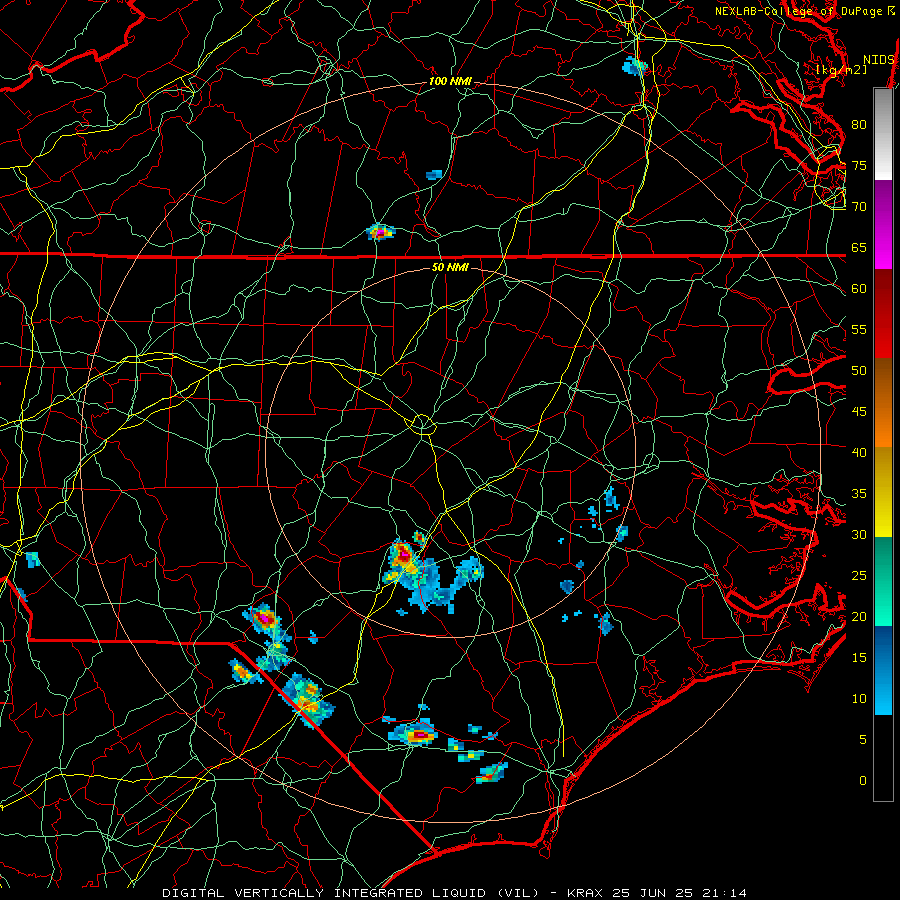Click the storm cell just north of the state line
The height and width of the screenshot is (900, 900).
381,232
